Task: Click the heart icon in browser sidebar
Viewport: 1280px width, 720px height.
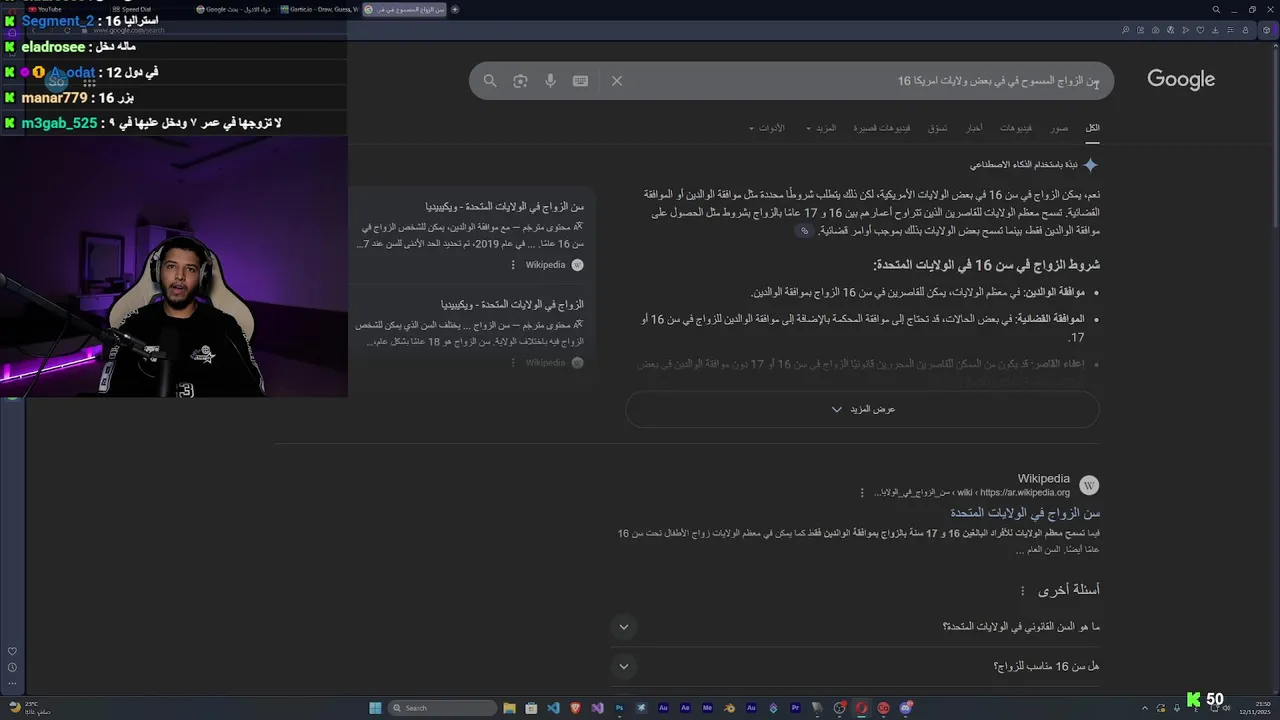Action: pyautogui.click(x=12, y=651)
